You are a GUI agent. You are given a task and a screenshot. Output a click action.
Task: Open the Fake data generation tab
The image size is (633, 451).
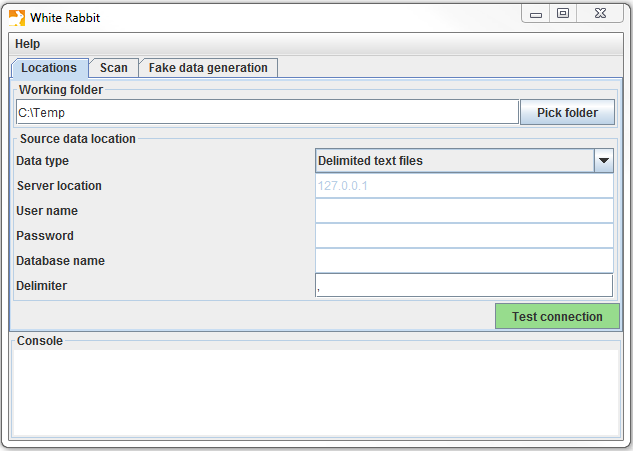[x=208, y=68]
